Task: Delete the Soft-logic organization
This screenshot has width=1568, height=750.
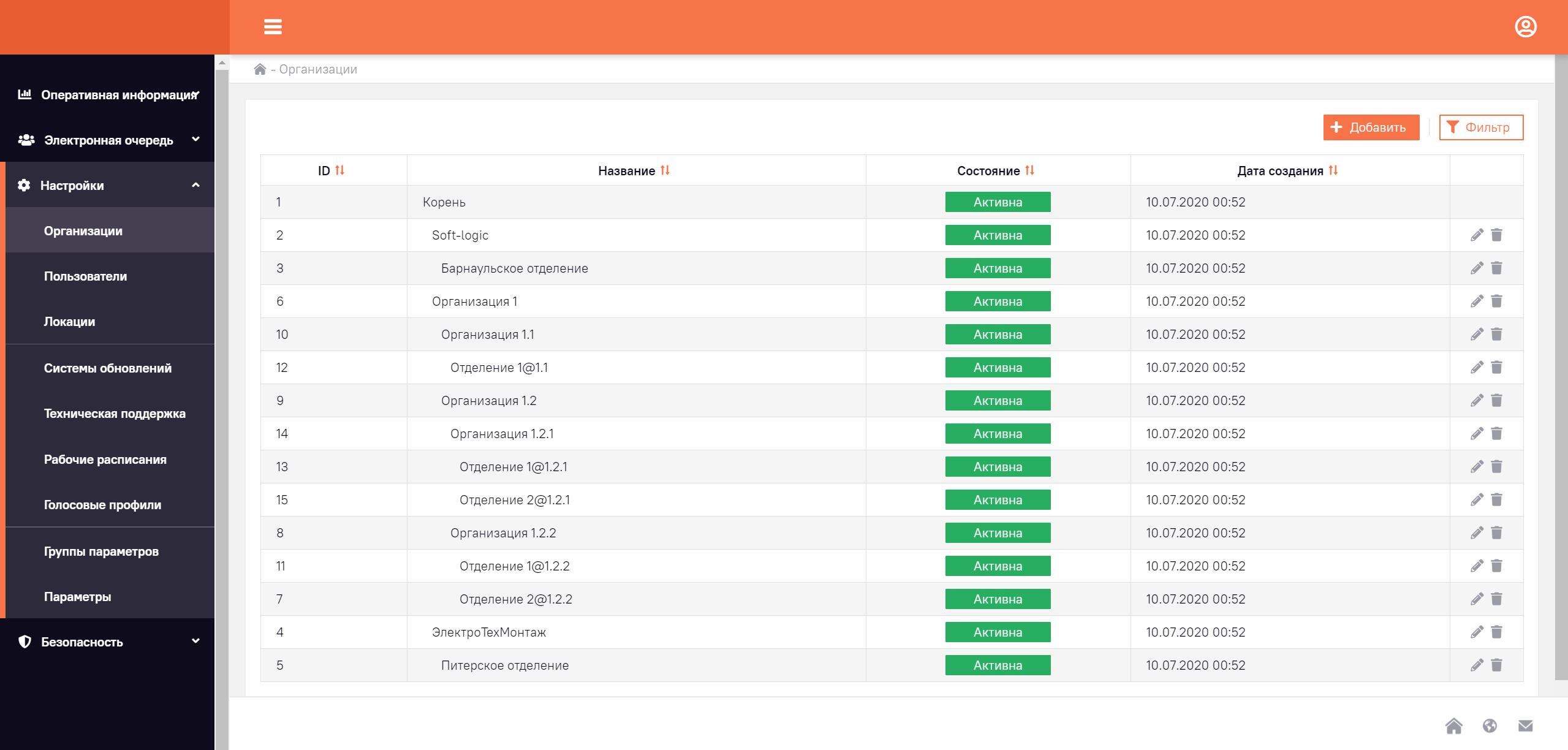Action: tap(1496, 235)
